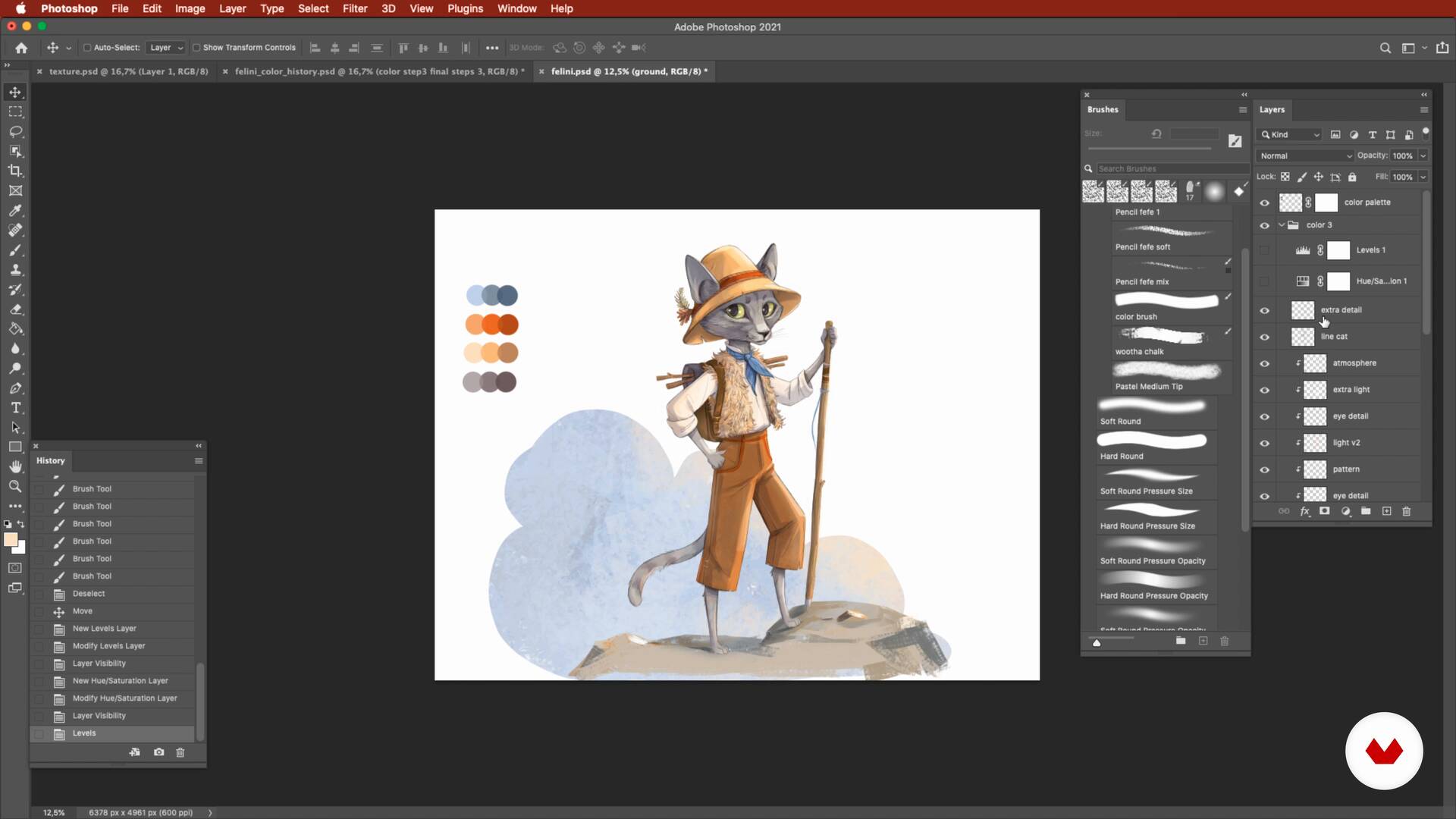Create new snapshot from the History panel
Viewport: 1456px width, 819px height.
158,752
